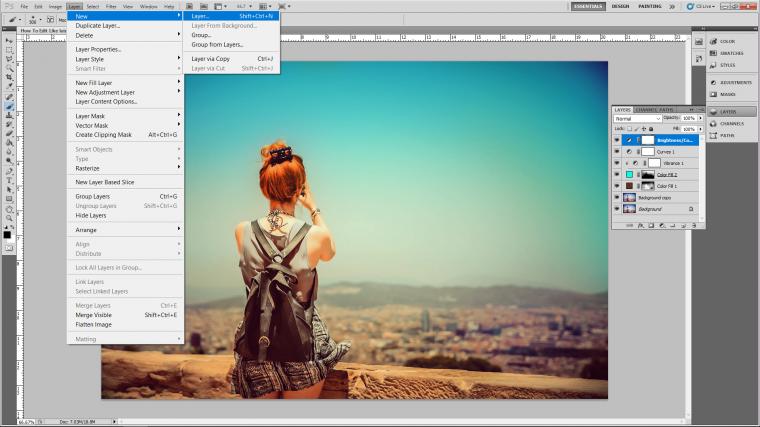
Task: Select the Healing Brush tool
Action: click(x=9, y=97)
